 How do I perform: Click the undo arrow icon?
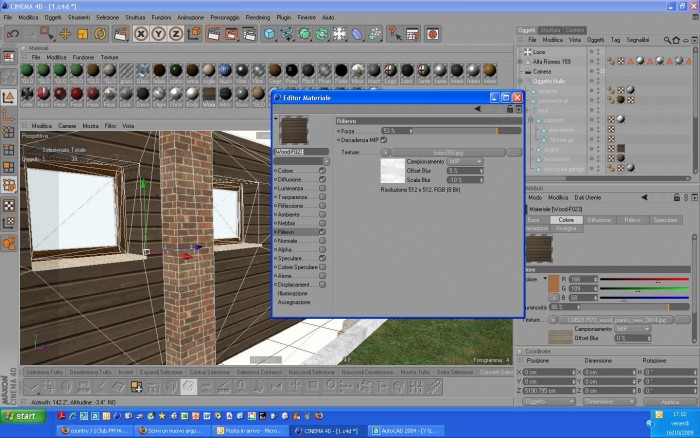[x=13, y=34]
